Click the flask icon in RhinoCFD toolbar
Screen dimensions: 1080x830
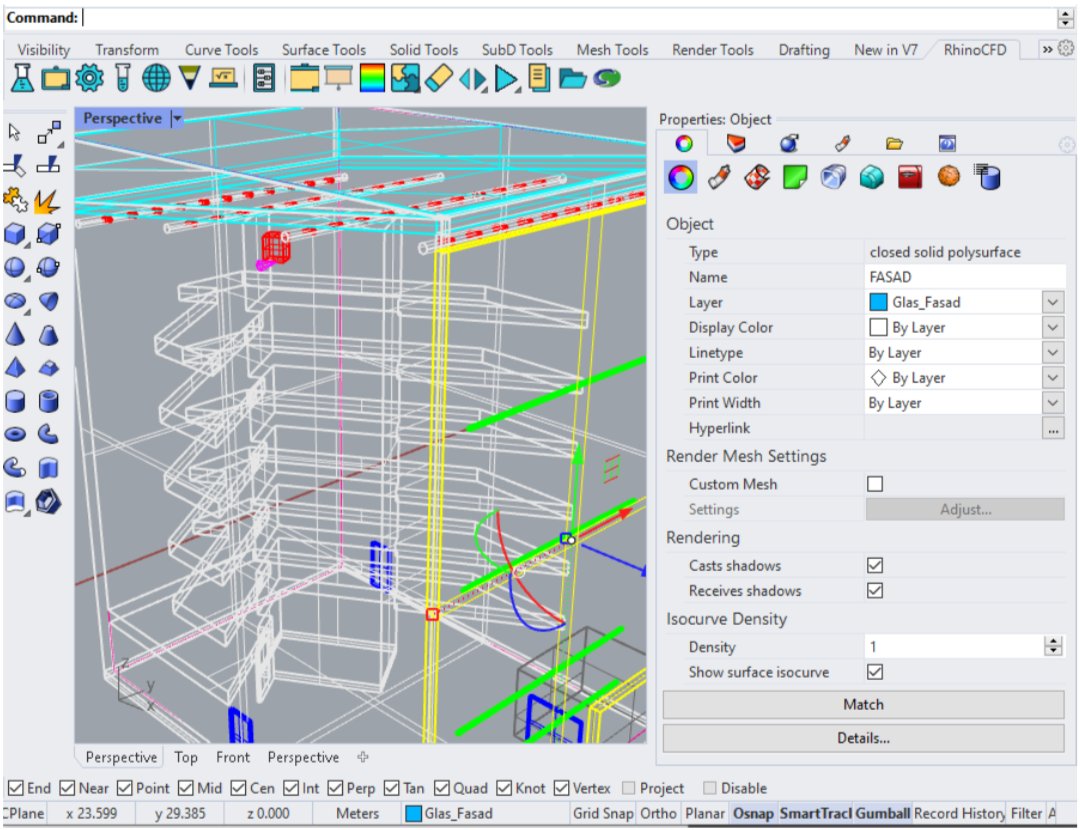click(21, 79)
